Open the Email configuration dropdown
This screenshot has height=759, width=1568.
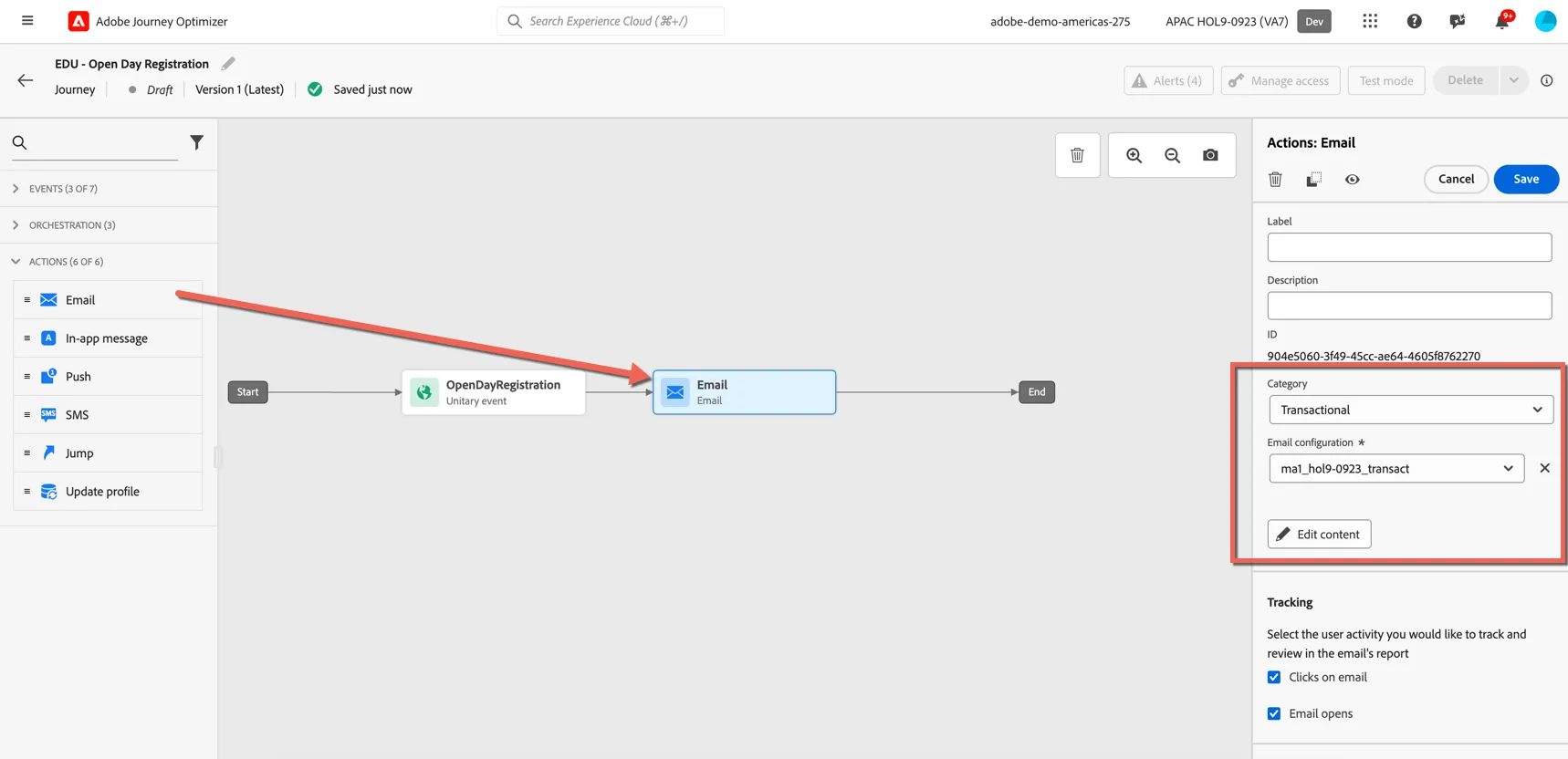pyautogui.click(x=1396, y=468)
